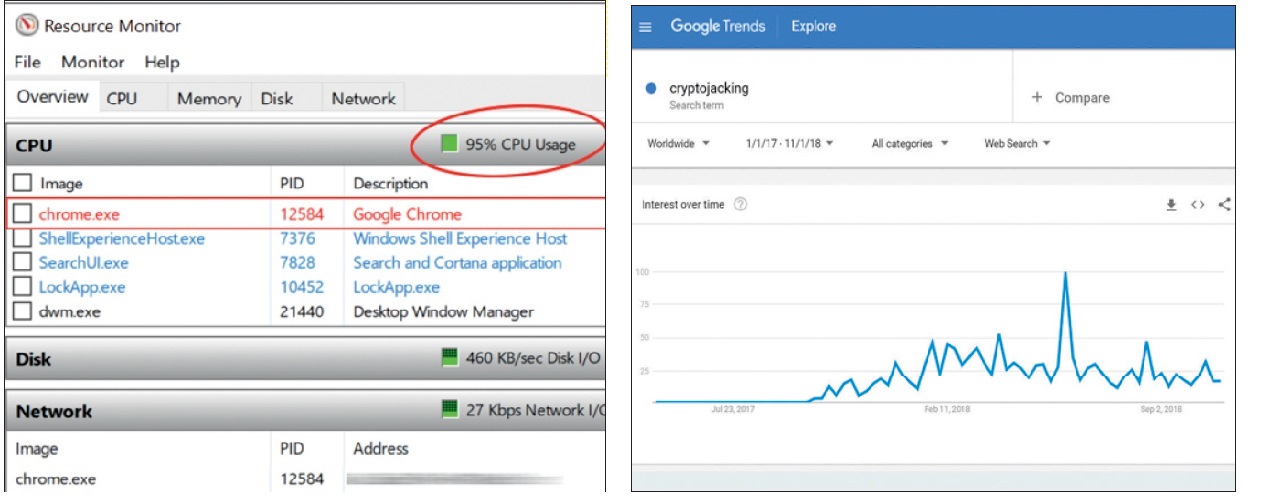Check the dwm.exe checkbox

[22, 311]
